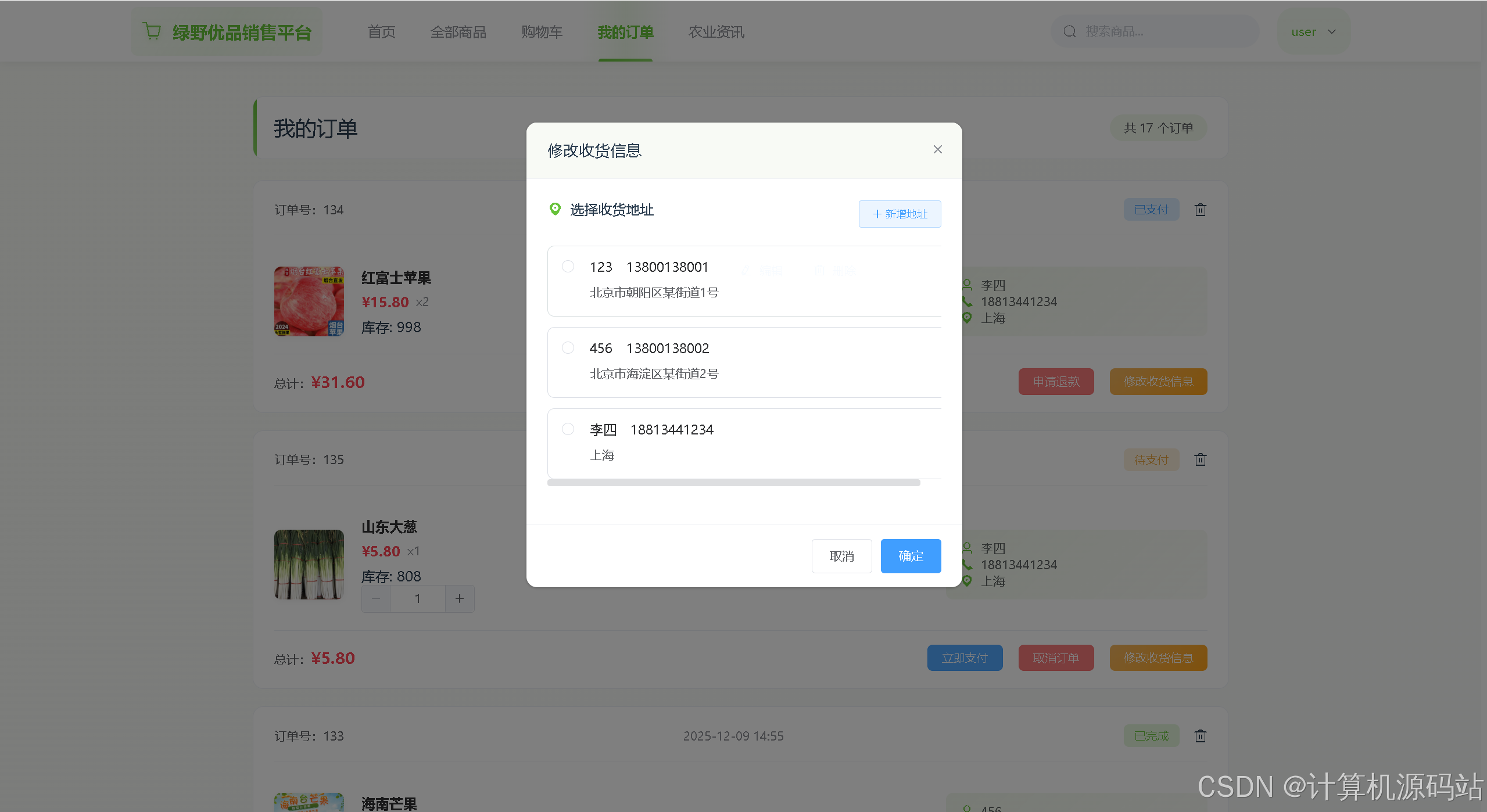1487x812 pixels.
Task: Select address for 456 北京市海淀区
Action: coord(568,348)
